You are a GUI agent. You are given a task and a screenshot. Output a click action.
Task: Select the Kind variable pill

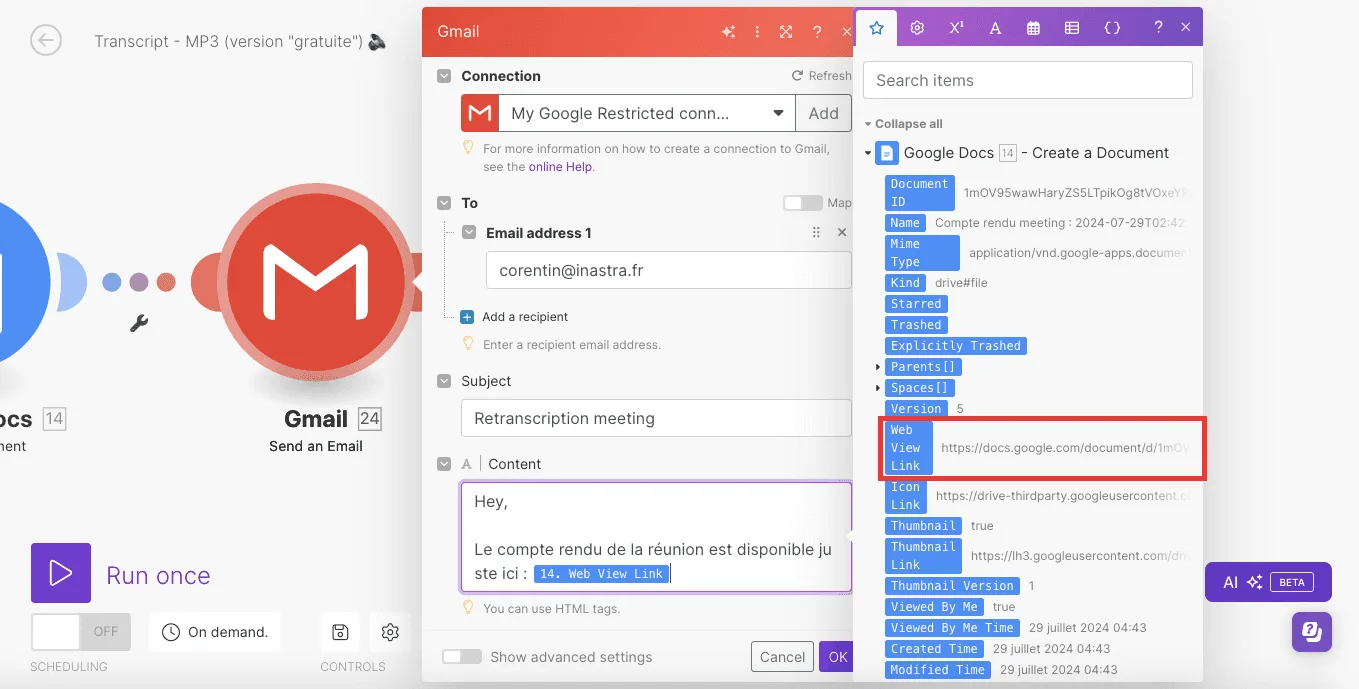pyautogui.click(x=905, y=283)
